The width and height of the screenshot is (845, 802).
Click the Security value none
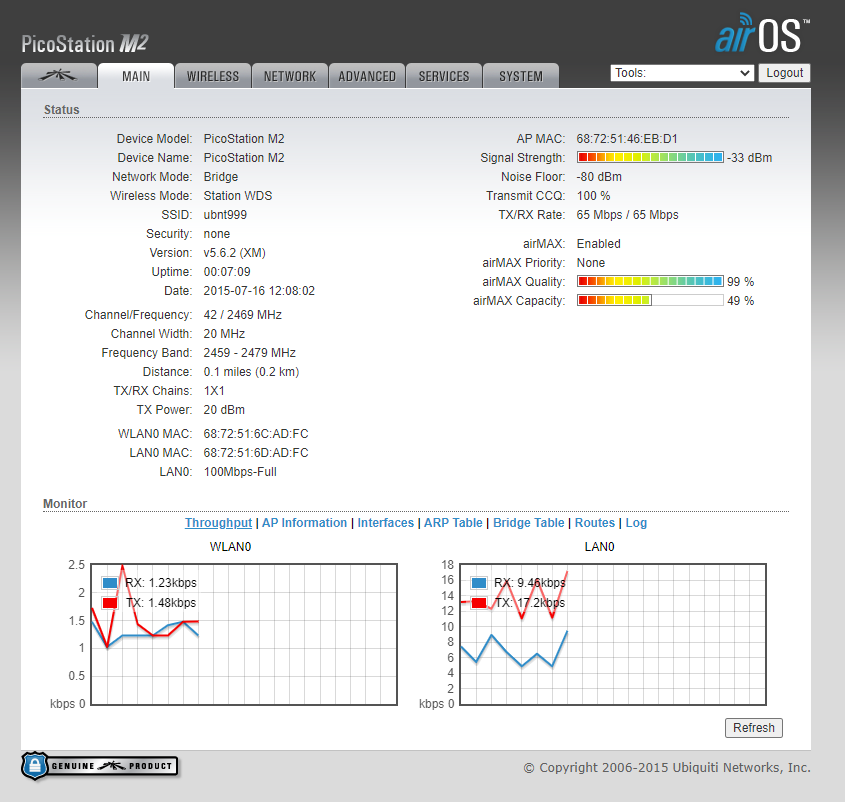(217, 234)
